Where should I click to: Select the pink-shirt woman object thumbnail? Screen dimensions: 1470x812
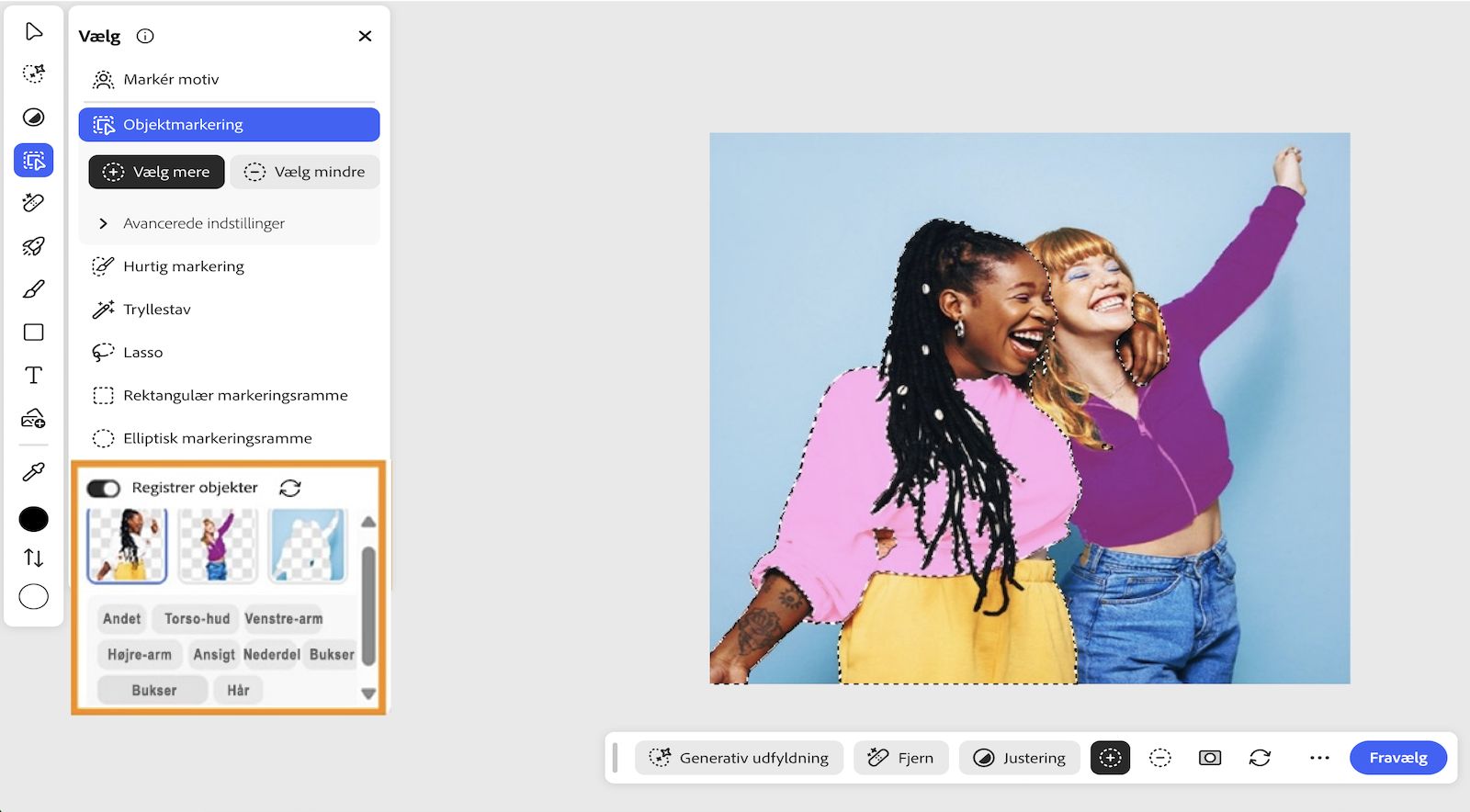point(127,546)
